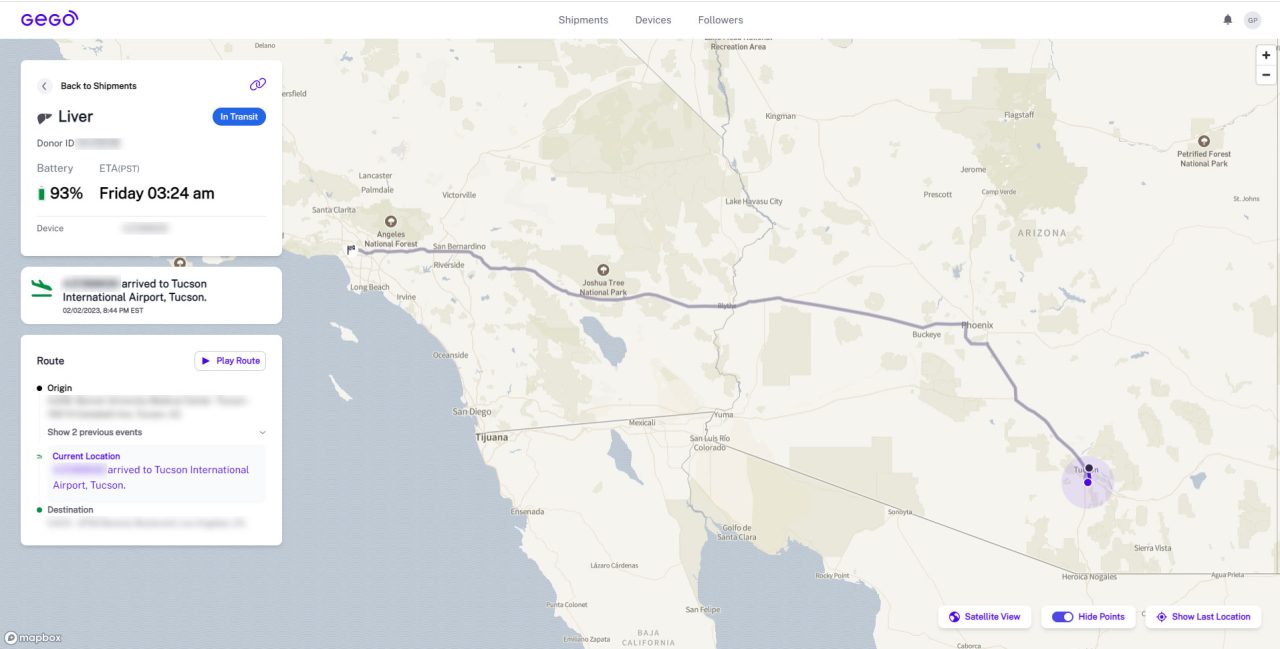The image size is (1280, 649).
Task: Zoom in on the map
Action: point(1266,56)
